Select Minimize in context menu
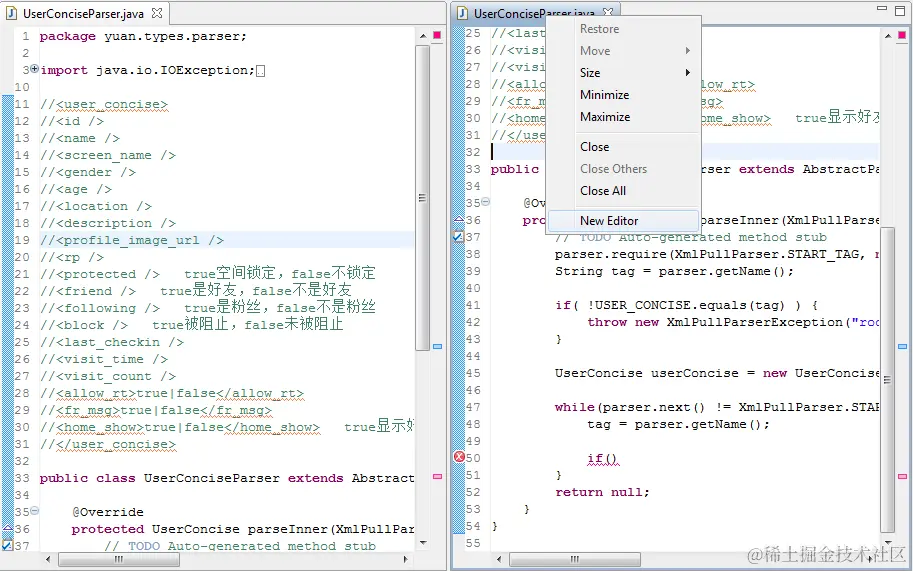This screenshot has width=913, height=571. (x=604, y=95)
